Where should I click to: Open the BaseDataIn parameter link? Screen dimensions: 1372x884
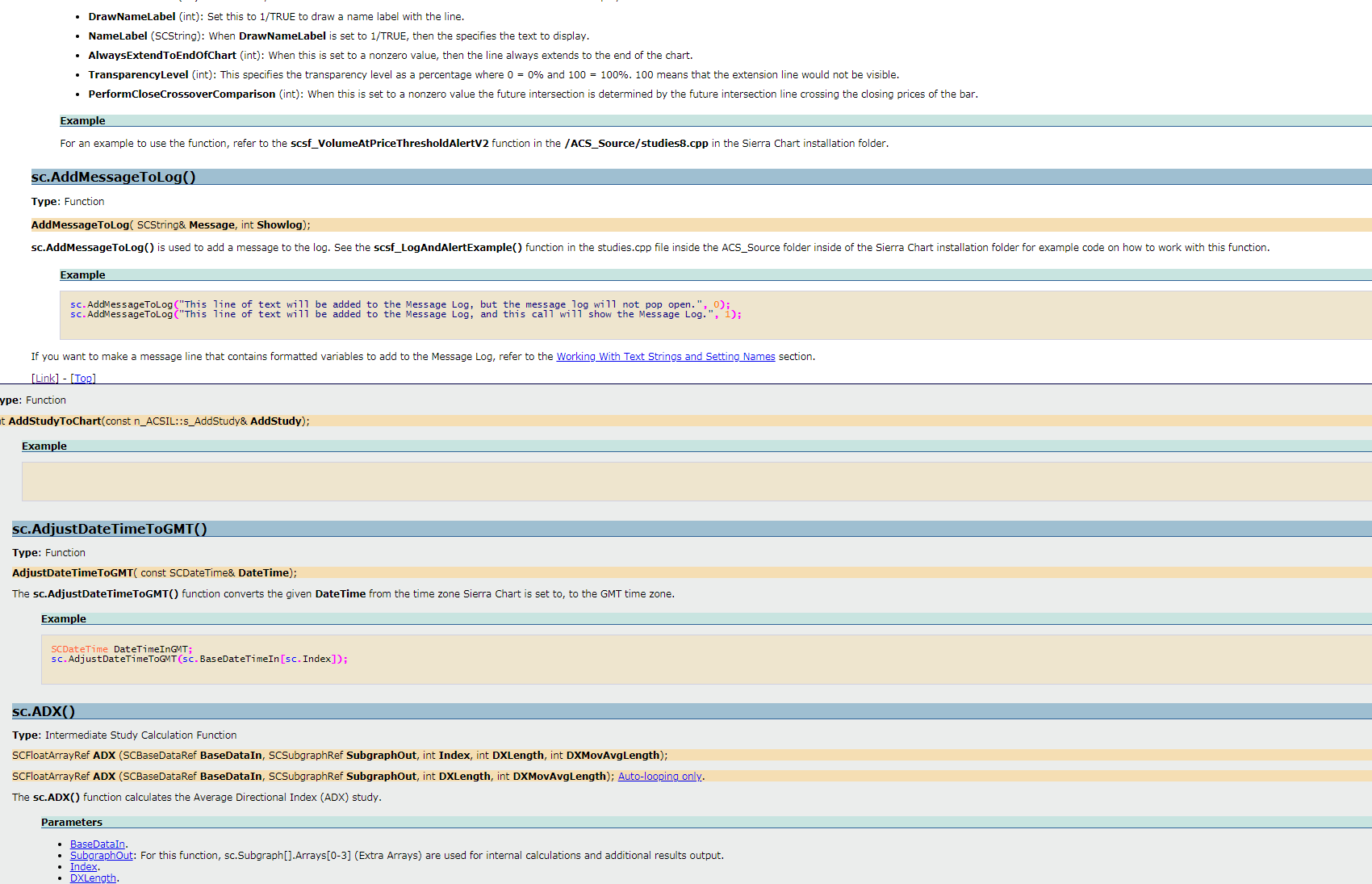(98, 844)
